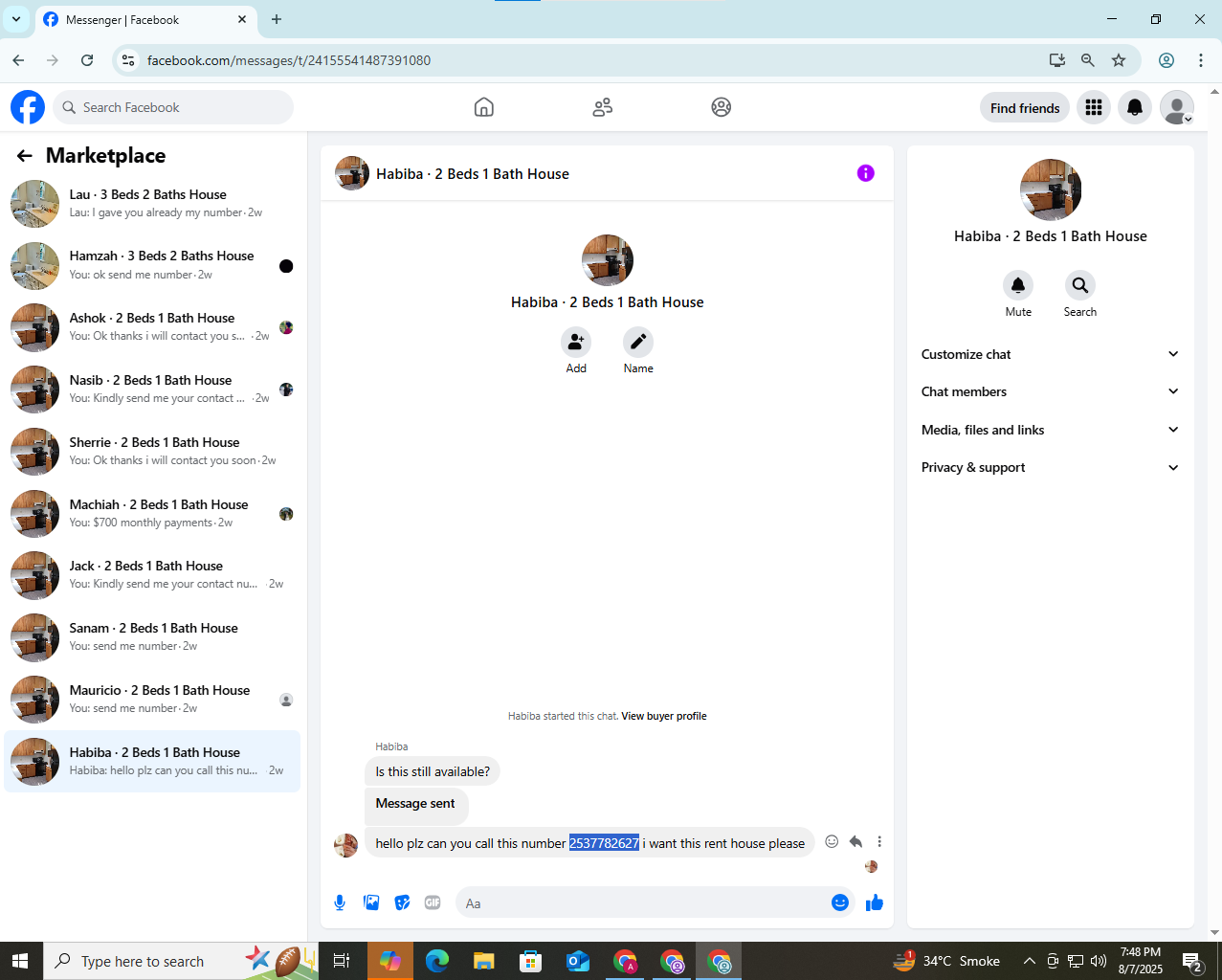The height and width of the screenshot is (980, 1222).
Task: Click the browser address bar URL
Action: (289, 60)
